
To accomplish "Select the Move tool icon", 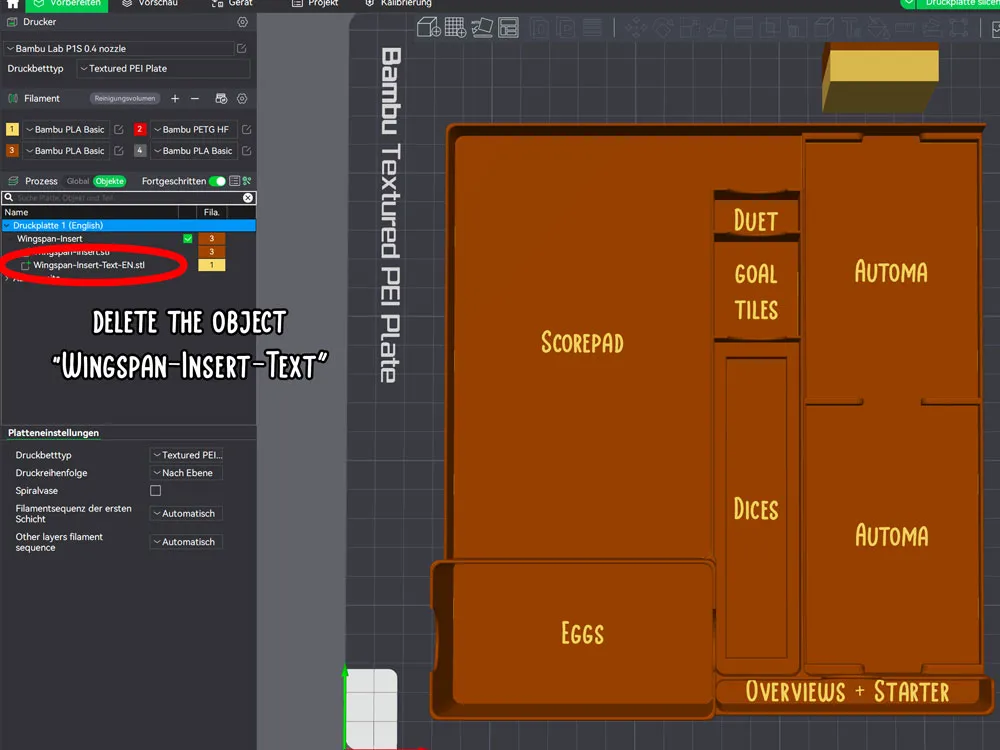I will pos(636,28).
